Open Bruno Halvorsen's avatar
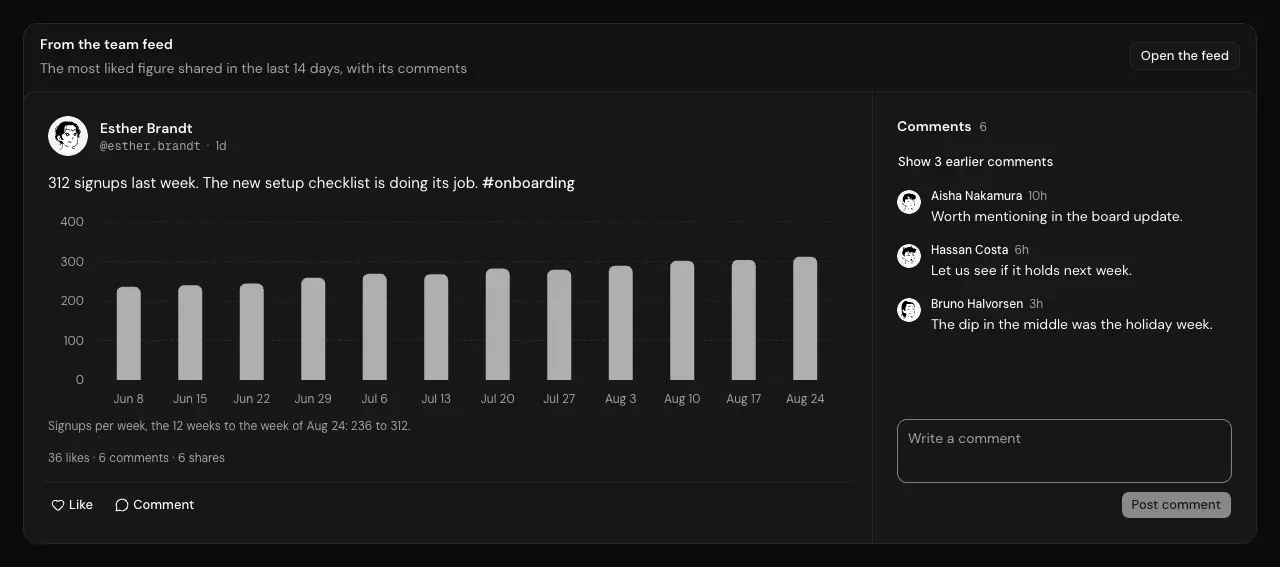 909,310
